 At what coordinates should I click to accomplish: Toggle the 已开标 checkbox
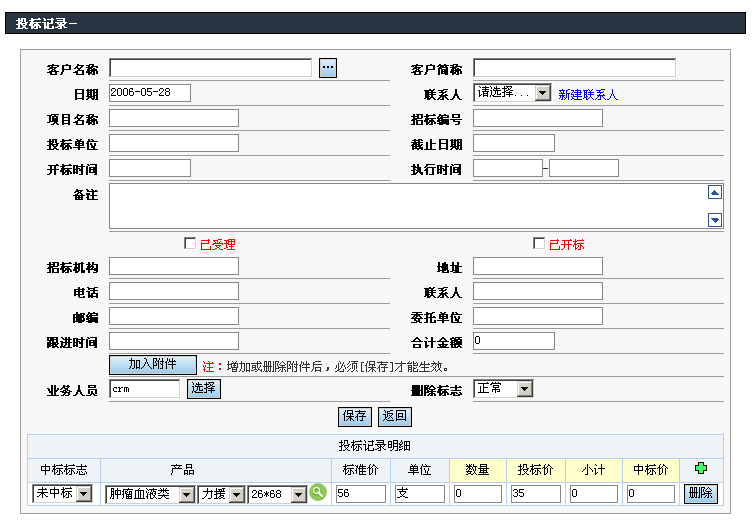pyautogui.click(x=540, y=243)
